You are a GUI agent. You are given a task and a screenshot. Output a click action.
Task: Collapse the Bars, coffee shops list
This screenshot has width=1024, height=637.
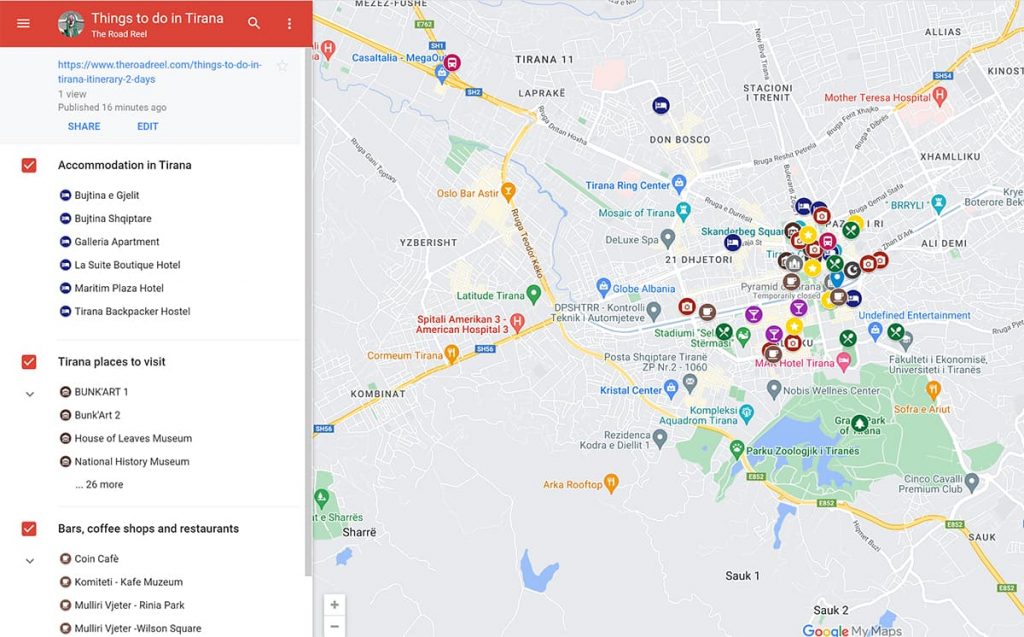click(x=29, y=561)
